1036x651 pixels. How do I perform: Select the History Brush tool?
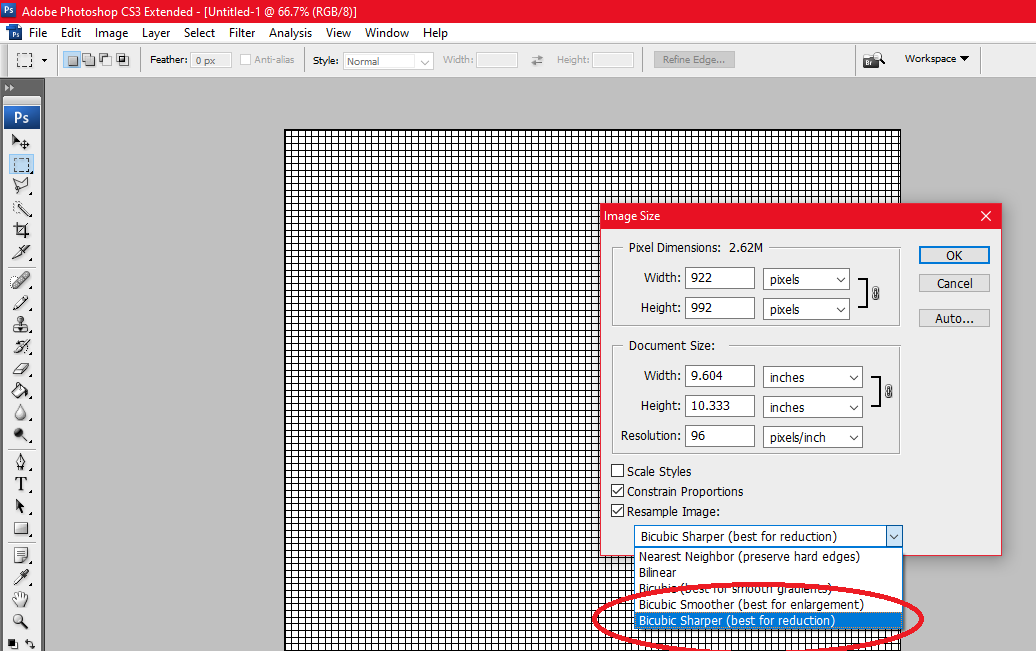click(x=21, y=346)
